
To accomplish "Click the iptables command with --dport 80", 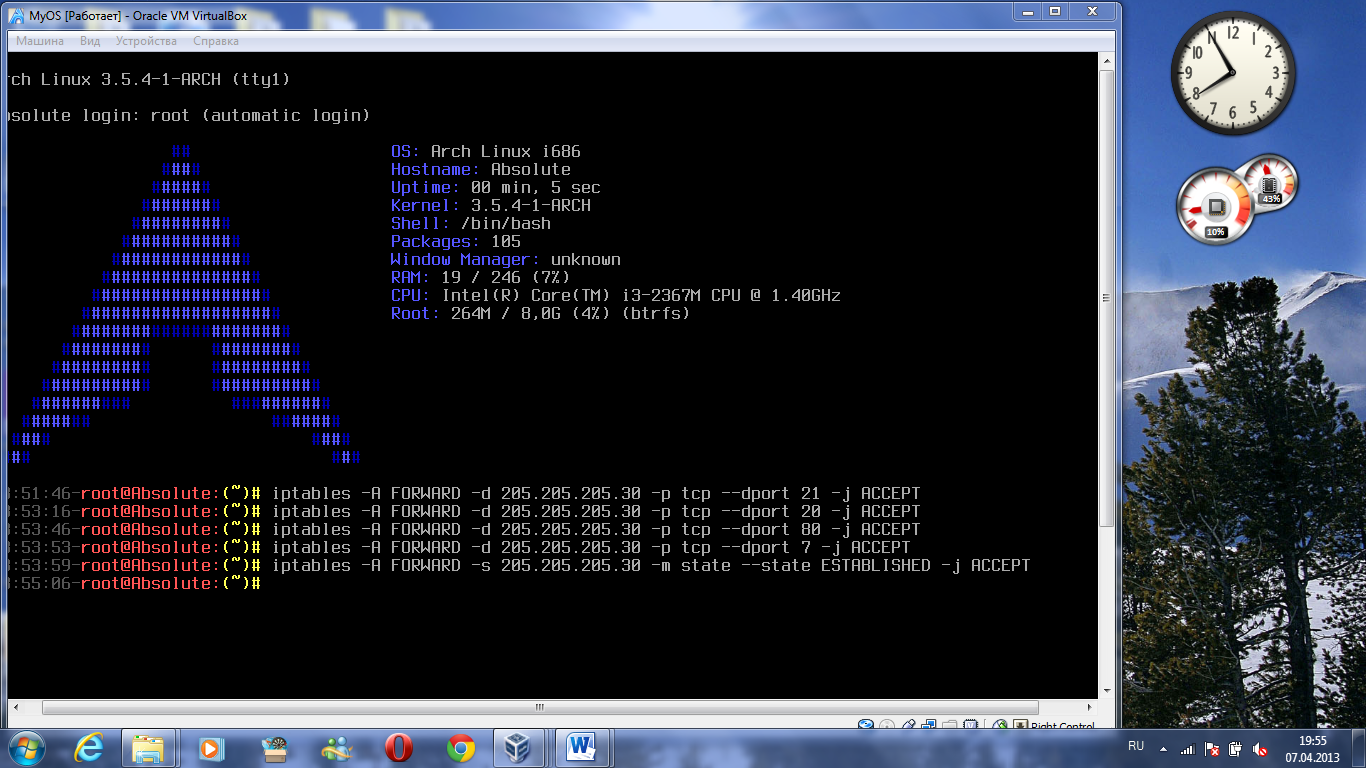I will click(x=596, y=529).
